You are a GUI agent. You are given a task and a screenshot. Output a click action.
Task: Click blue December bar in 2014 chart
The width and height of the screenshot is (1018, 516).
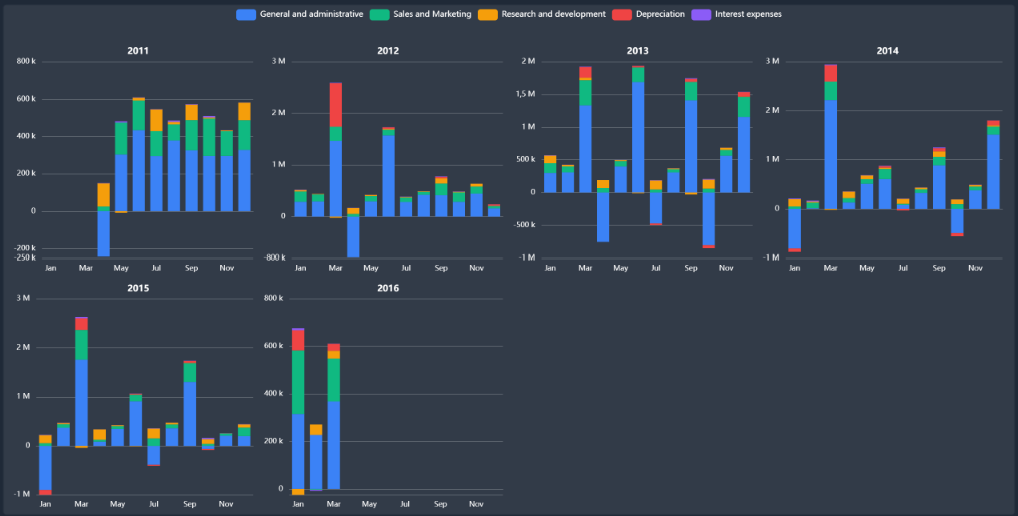(x=993, y=171)
